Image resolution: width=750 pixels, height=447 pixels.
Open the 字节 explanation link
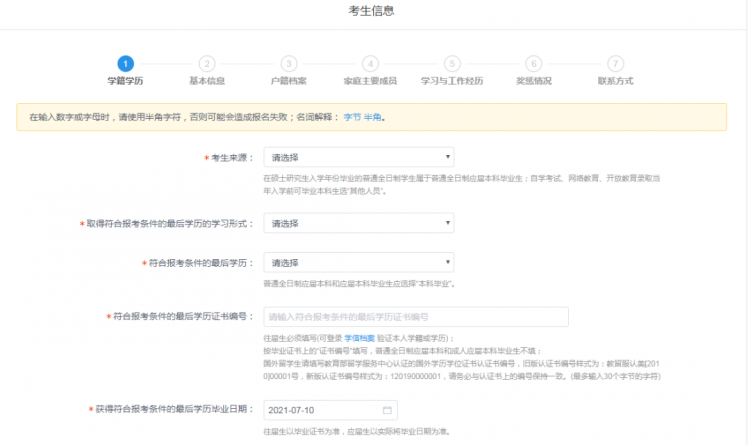[x=352, y=117]
